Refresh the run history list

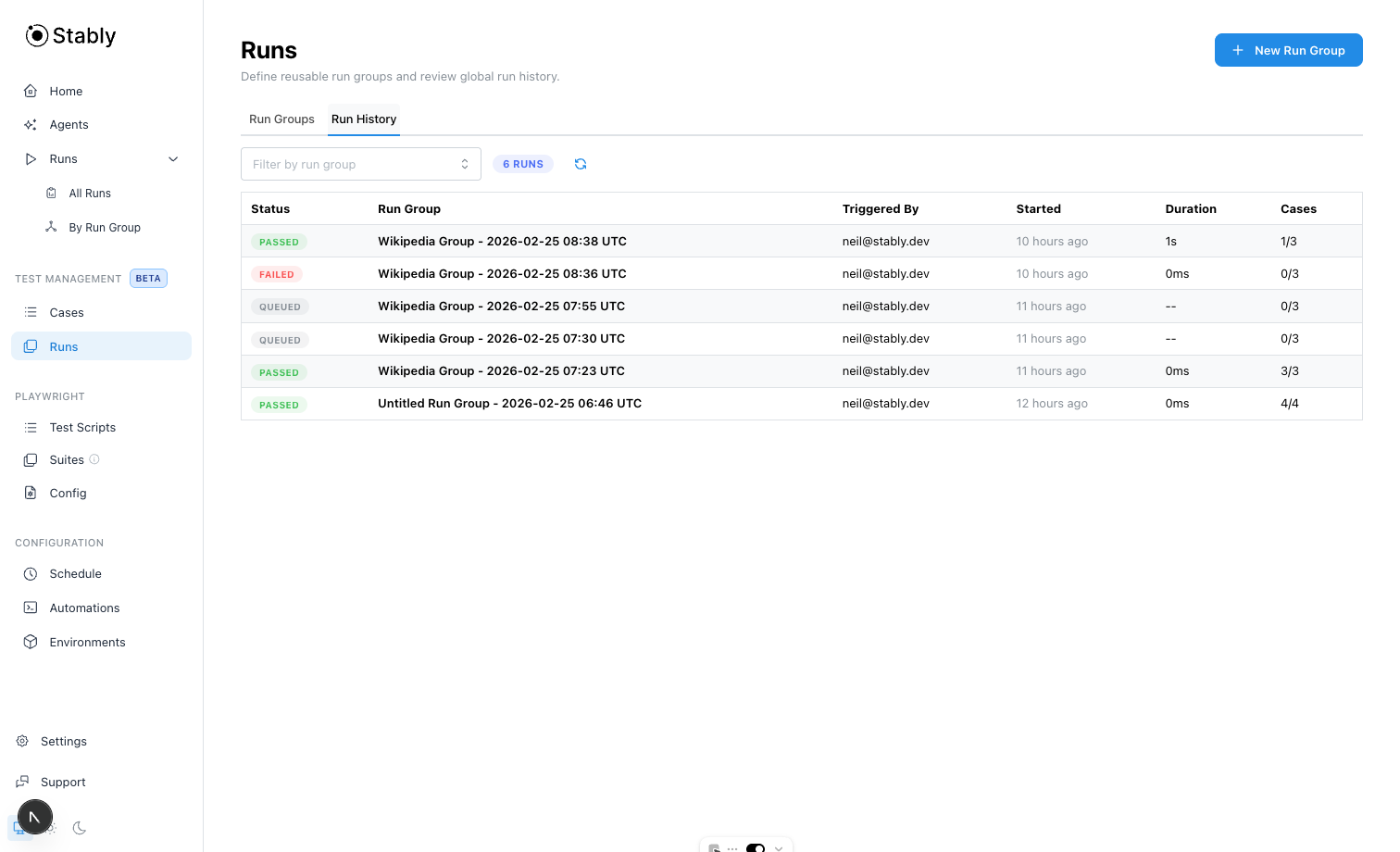(x=581, y=164)
